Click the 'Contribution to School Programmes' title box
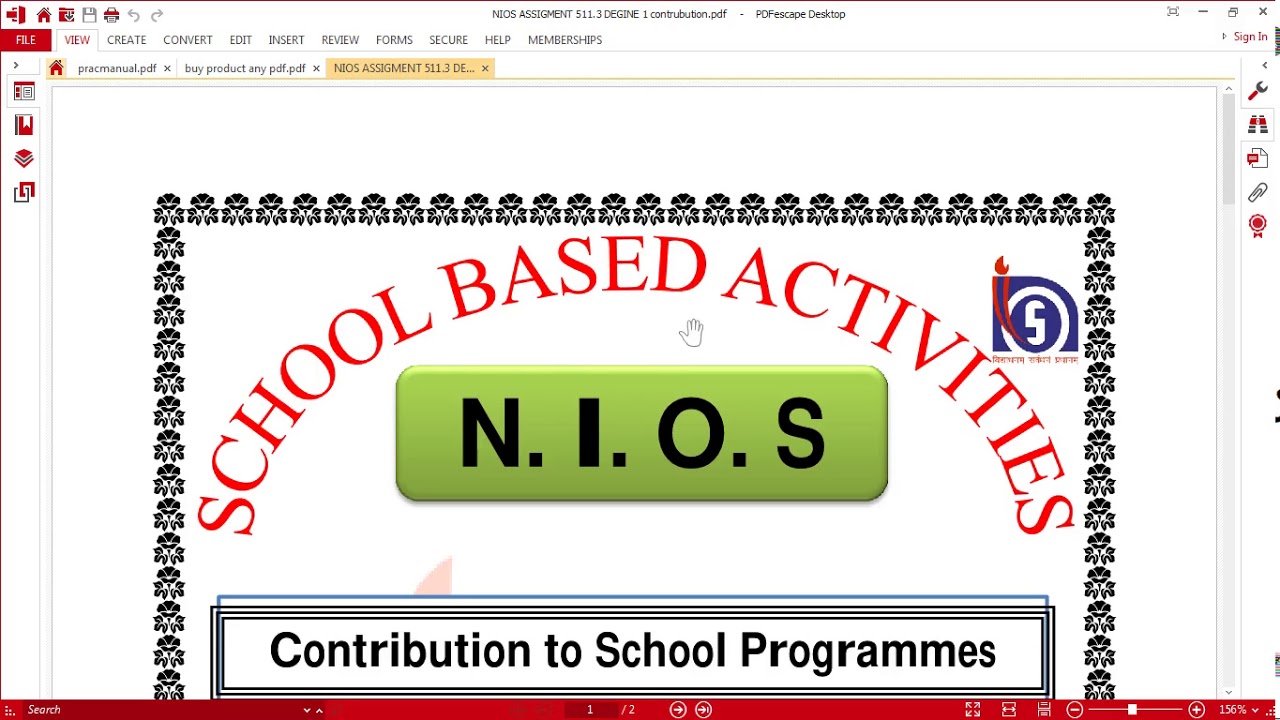 click(x=632, y=651)
